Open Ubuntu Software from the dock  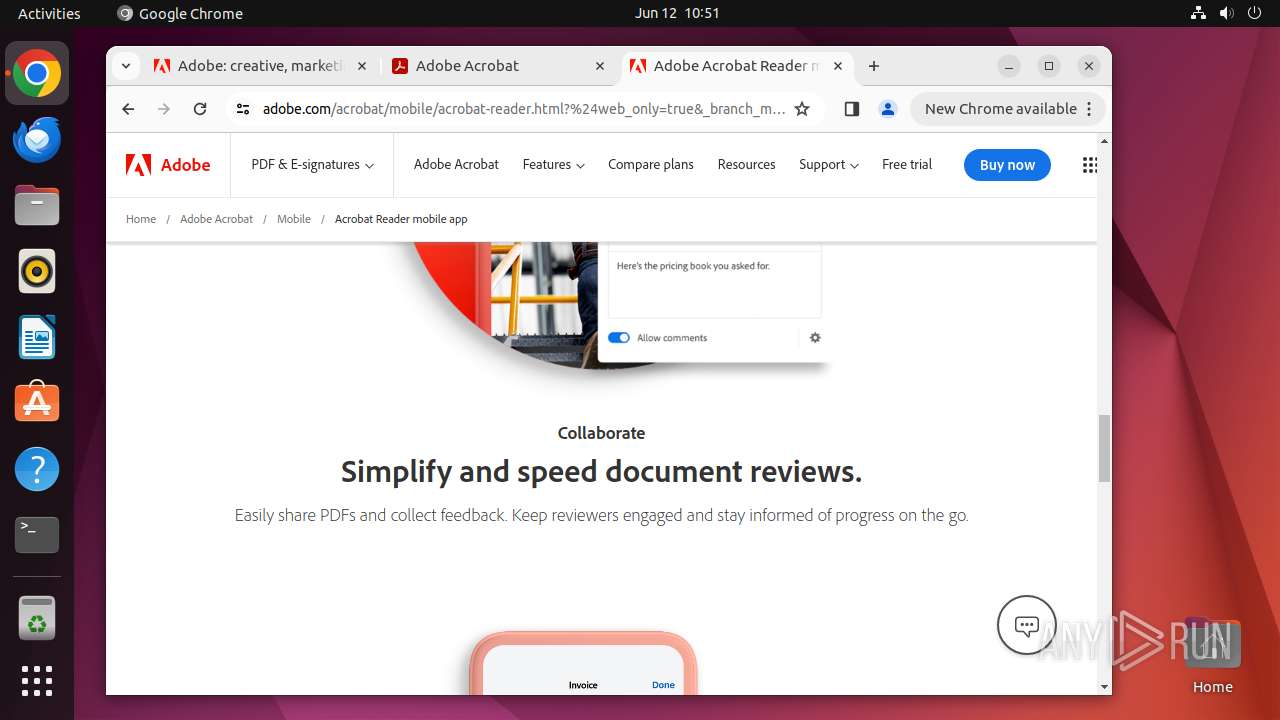coord(37,402)
